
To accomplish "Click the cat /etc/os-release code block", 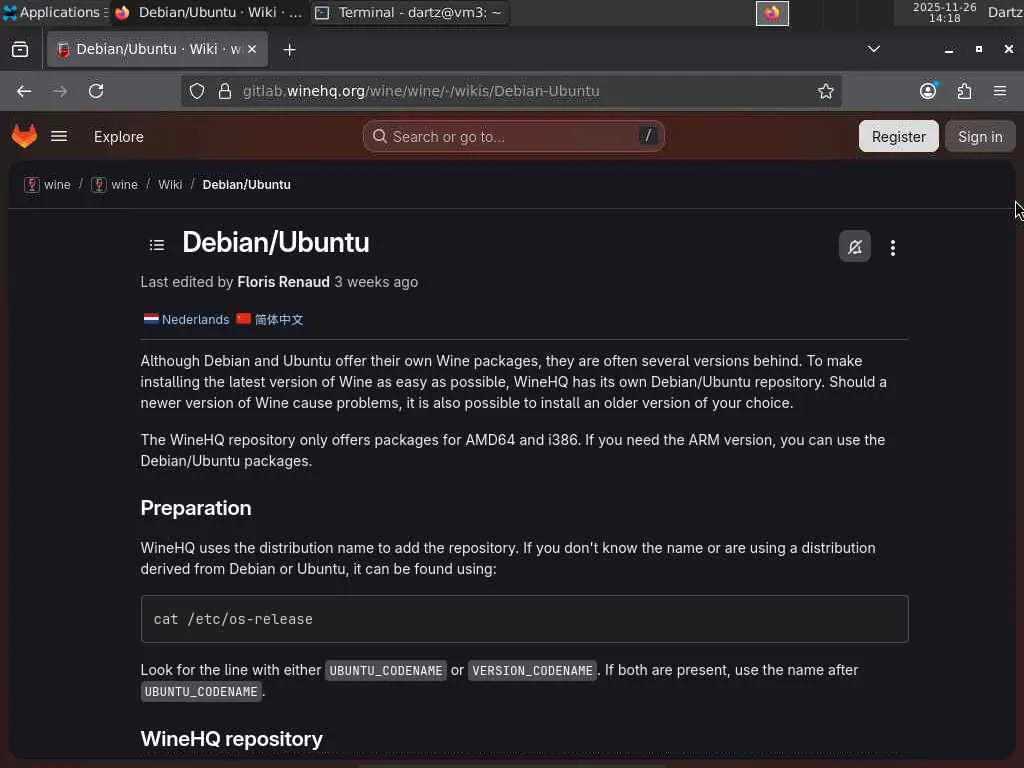I will pyautogui.click(x=524, y=619).
